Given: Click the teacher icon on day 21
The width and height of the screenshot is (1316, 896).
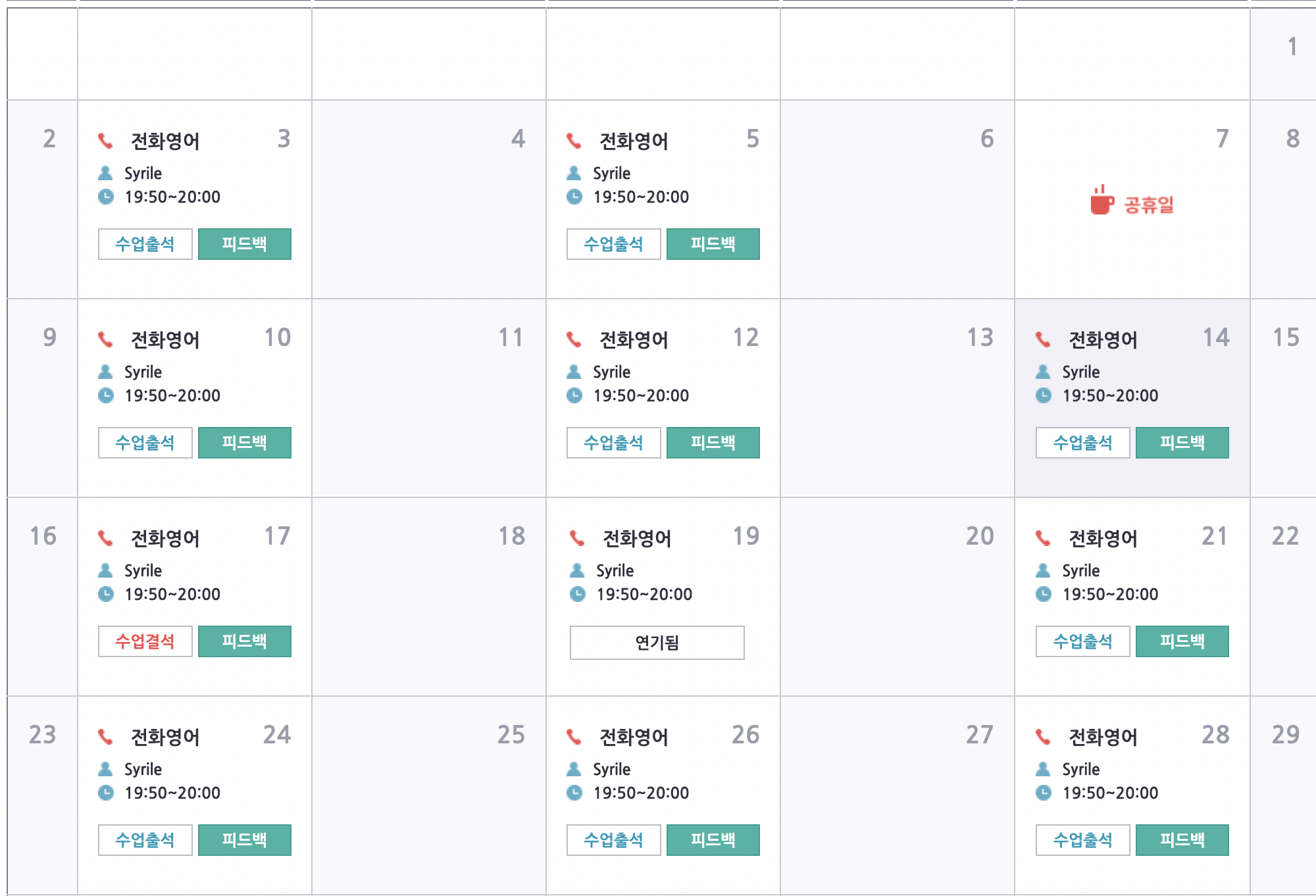Looking at the screenshot, I should tap(1043, 570).
